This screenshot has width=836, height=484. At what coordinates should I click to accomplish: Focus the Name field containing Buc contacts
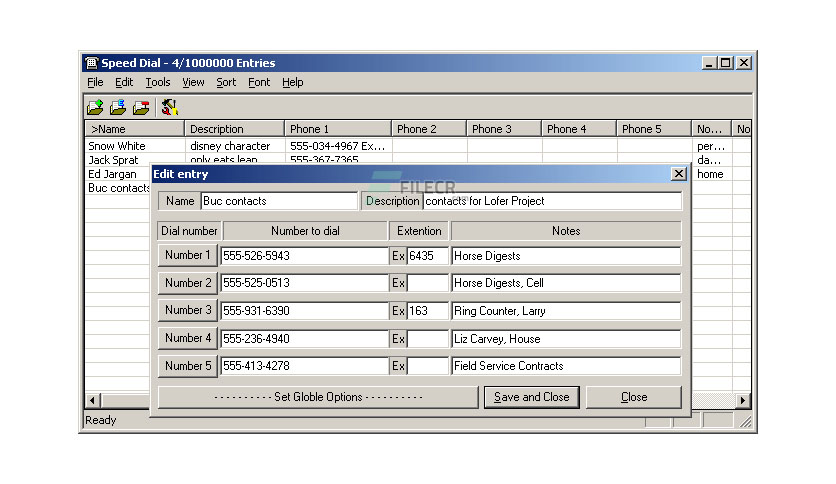[279, 201]
